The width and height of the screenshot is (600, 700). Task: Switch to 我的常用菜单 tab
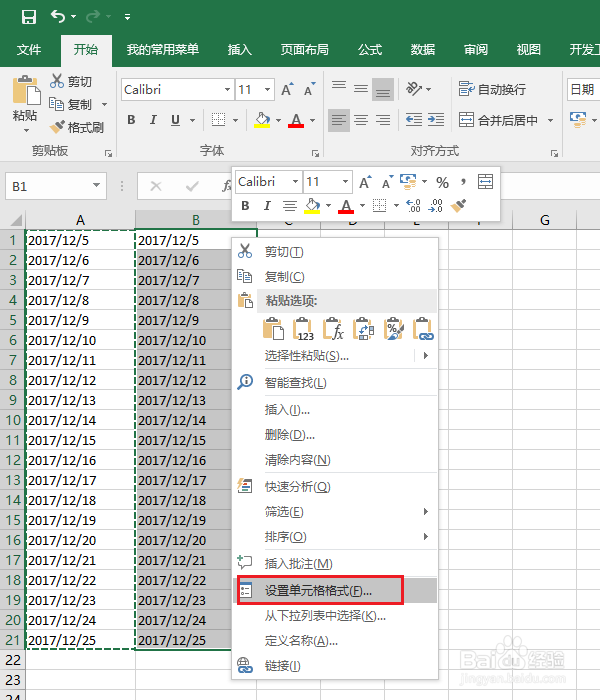[162, 50]
